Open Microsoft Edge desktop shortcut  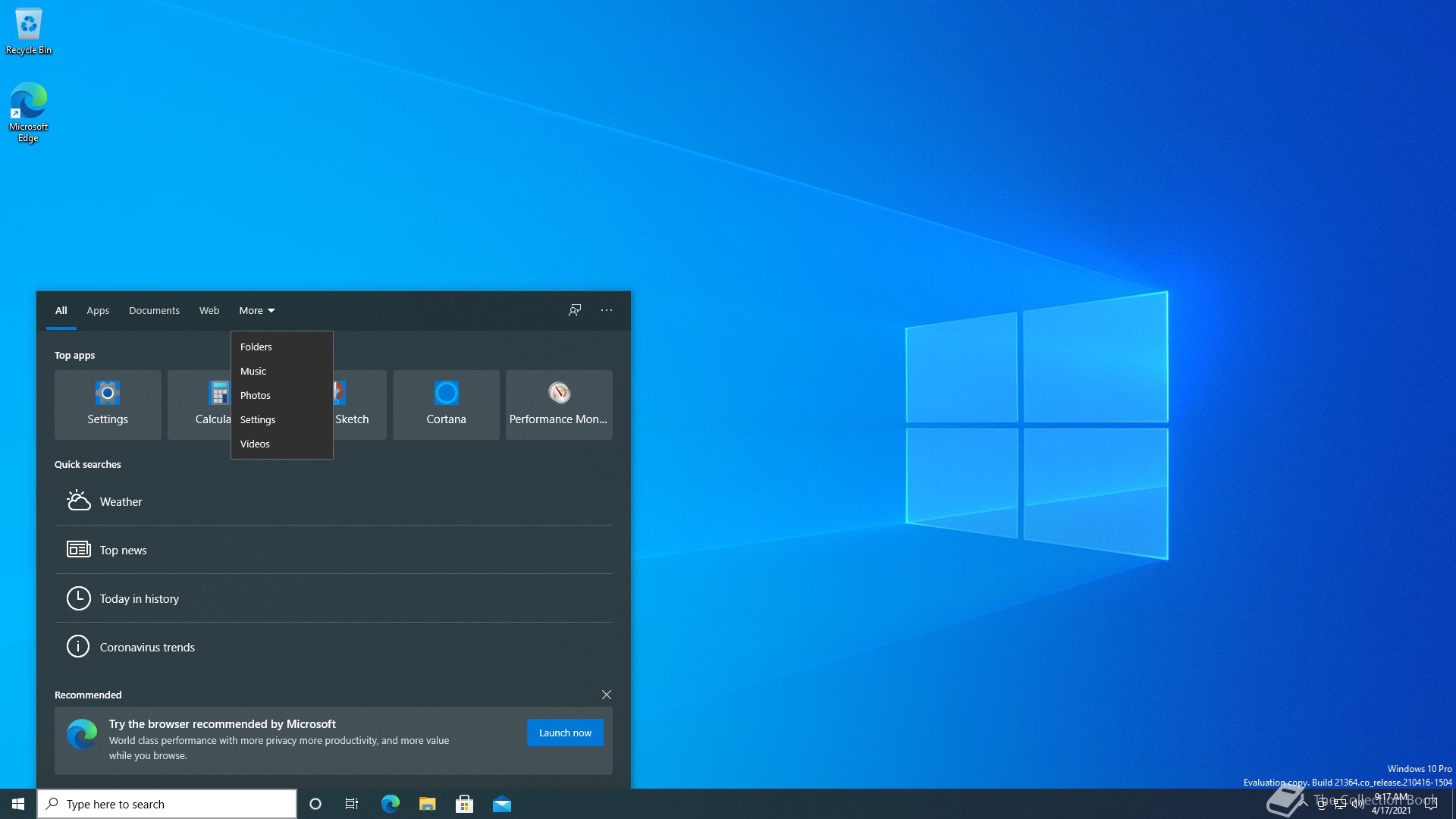tap(28, 112)
